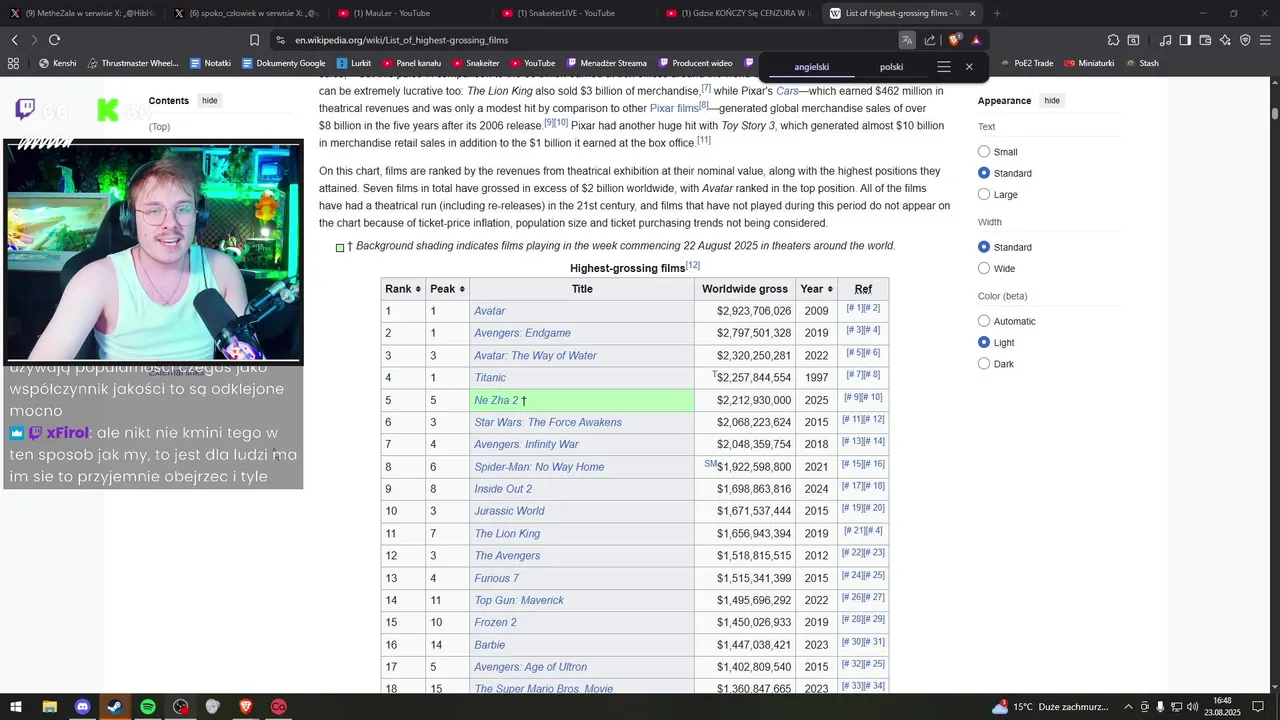Open the Avatar film link
Viewport: 1280px width, 720px height.
(x=490, y=311)
